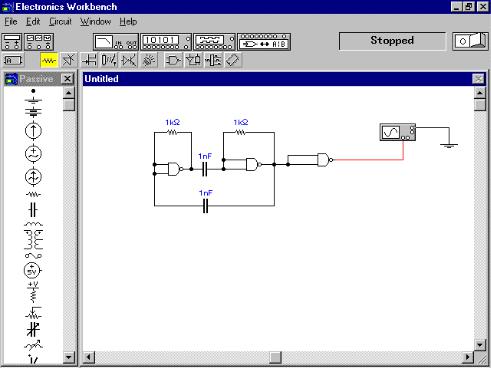491x368 pixels.
Task: Open the File menu
Action: (11, 22)
